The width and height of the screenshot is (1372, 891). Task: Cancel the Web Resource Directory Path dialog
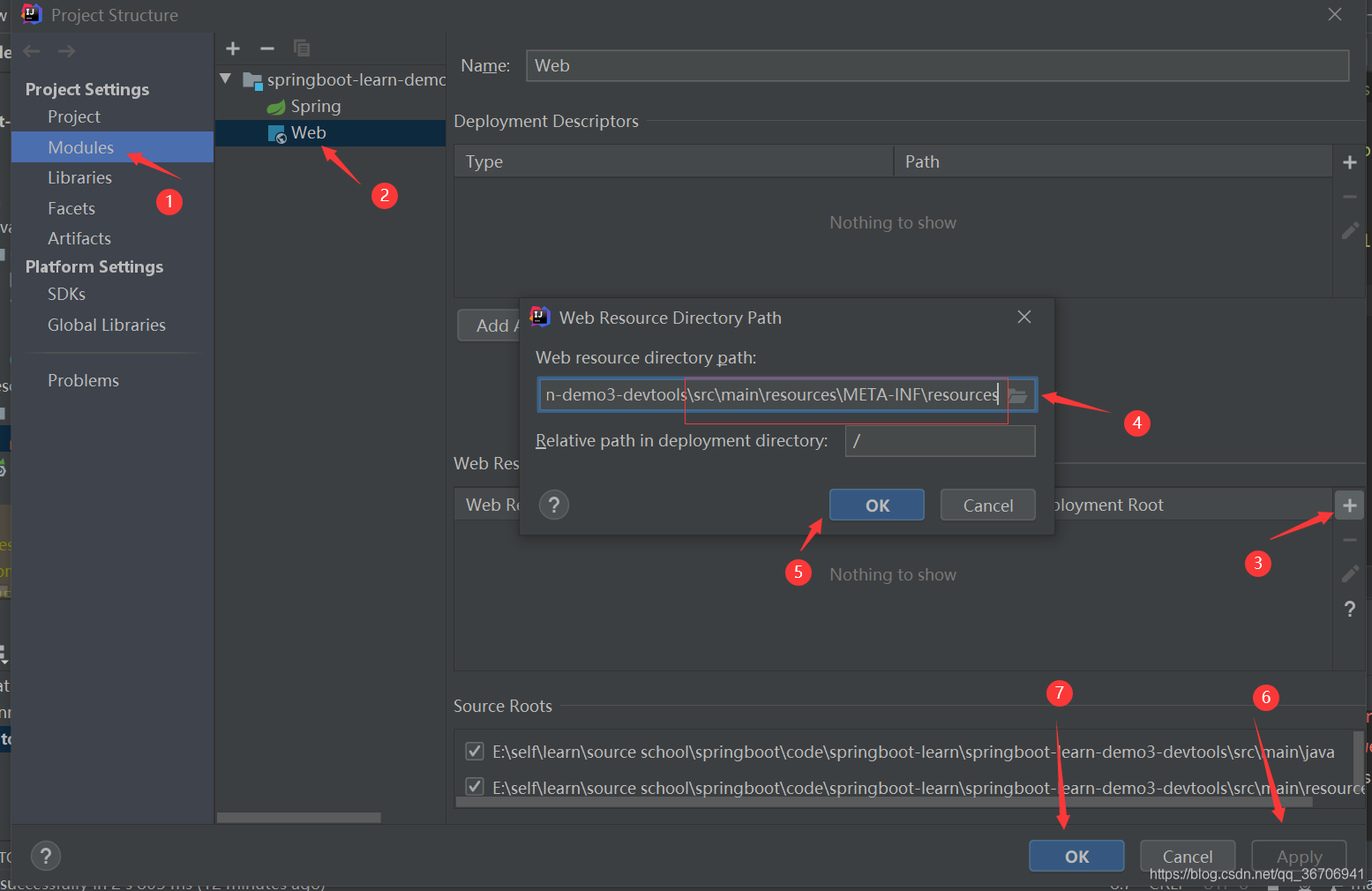tap(988, 505)
